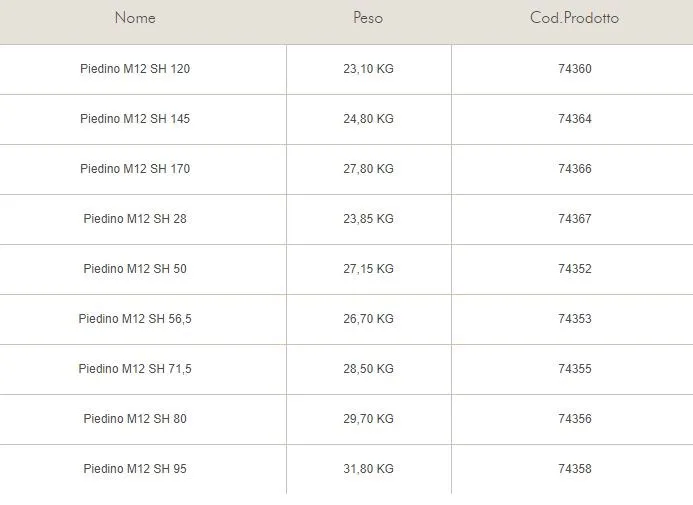The image size is (693, 505).
Task: Select the Piedino M12 SH 50 cell
Action: (x=135, y=269)
